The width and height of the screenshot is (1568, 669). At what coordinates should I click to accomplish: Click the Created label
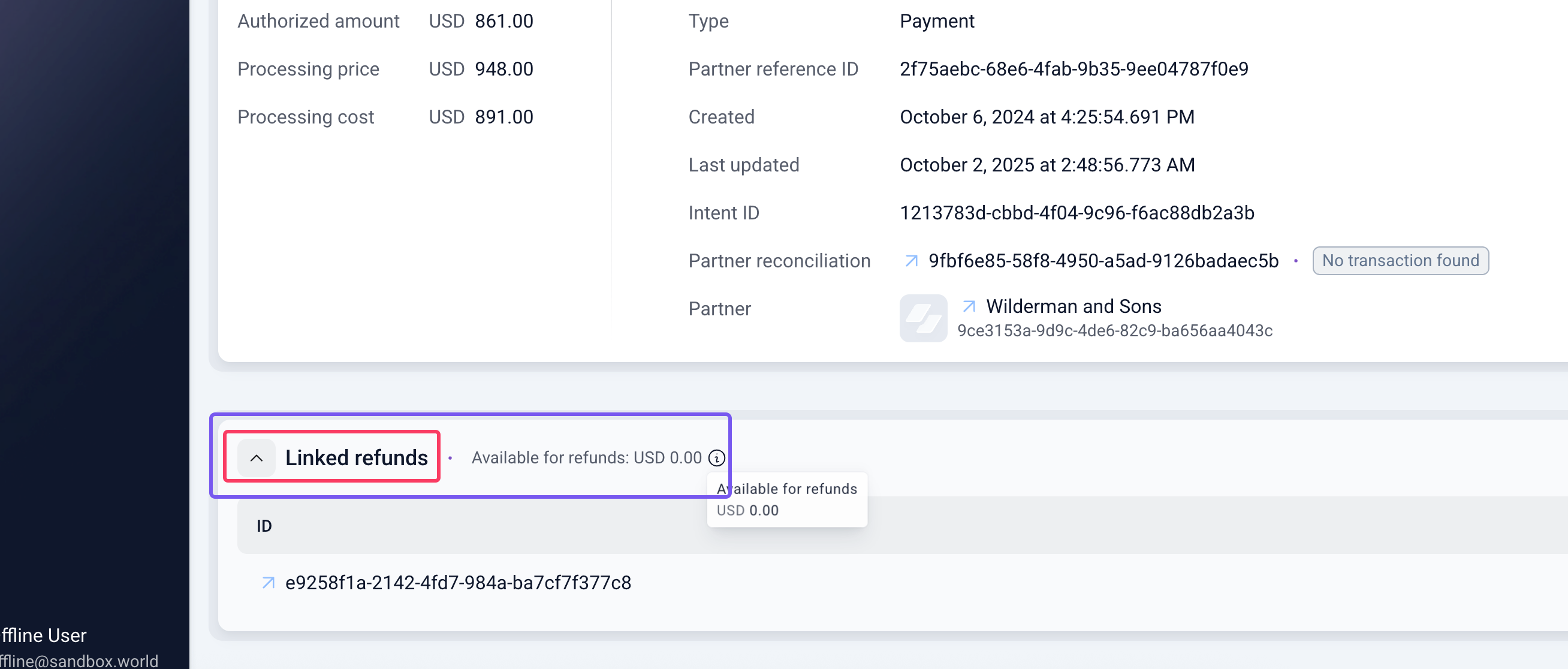(721, 117)
